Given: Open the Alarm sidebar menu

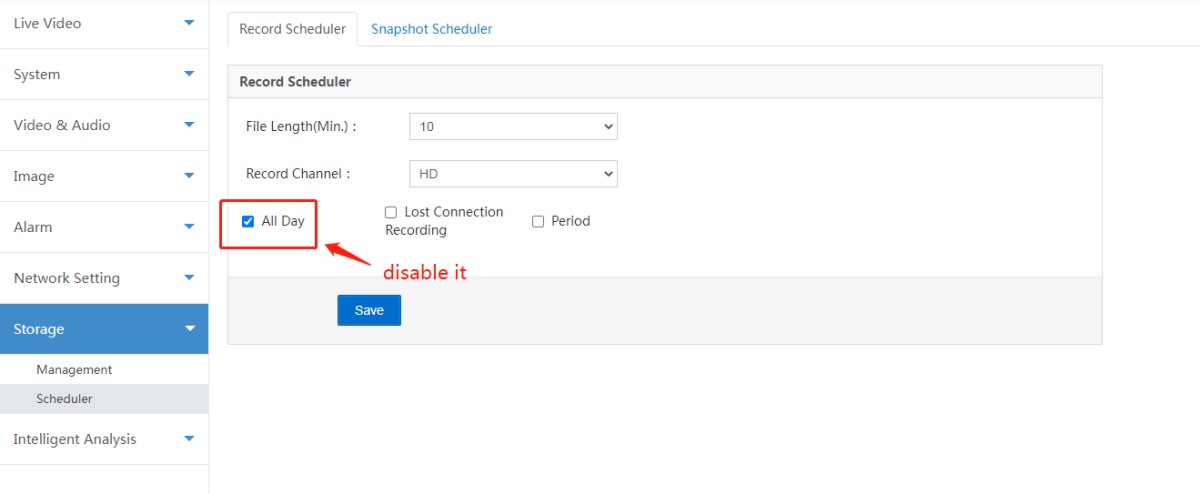Looking at the screenshot, I should 33,227.
